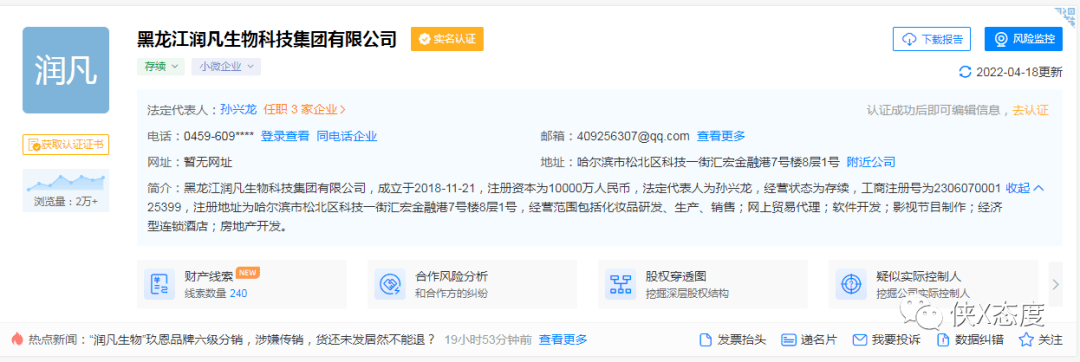The height and width of the screenshot is (362, 1080).
Task: Download the company report via 下载报告
Action: click(x=931, y=39)
